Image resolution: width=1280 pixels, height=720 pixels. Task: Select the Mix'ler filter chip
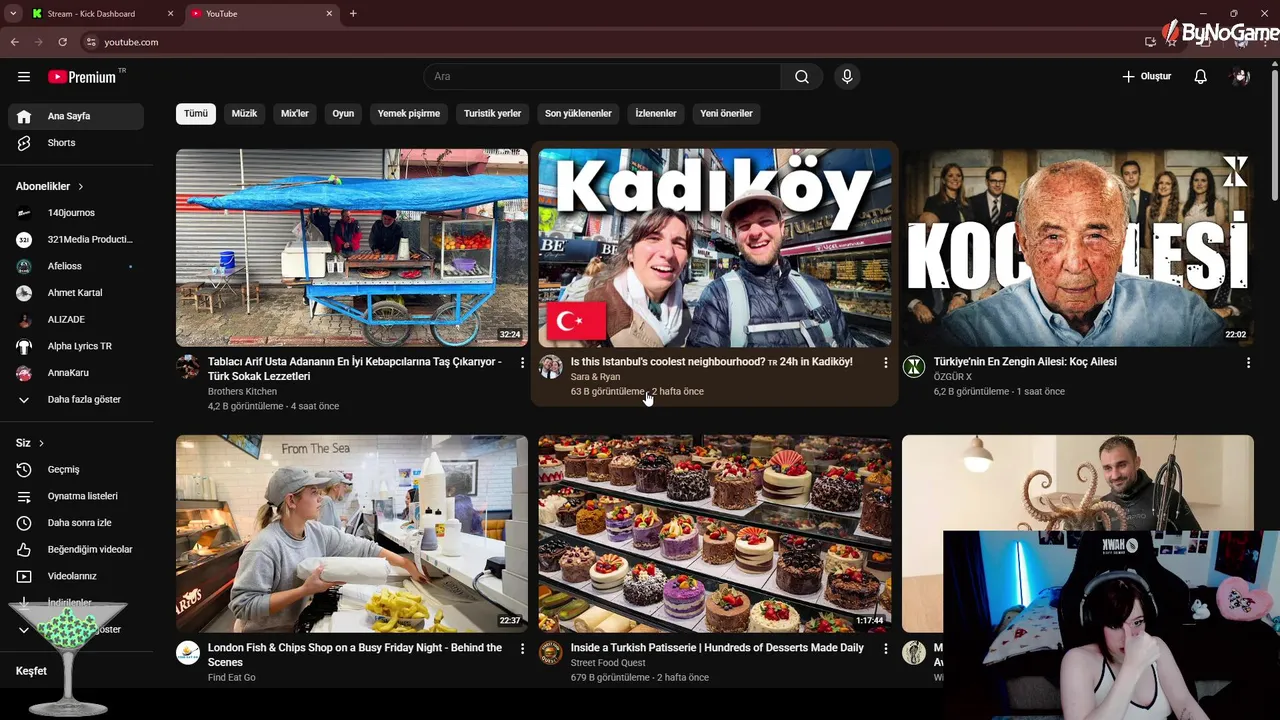point(295,114)
